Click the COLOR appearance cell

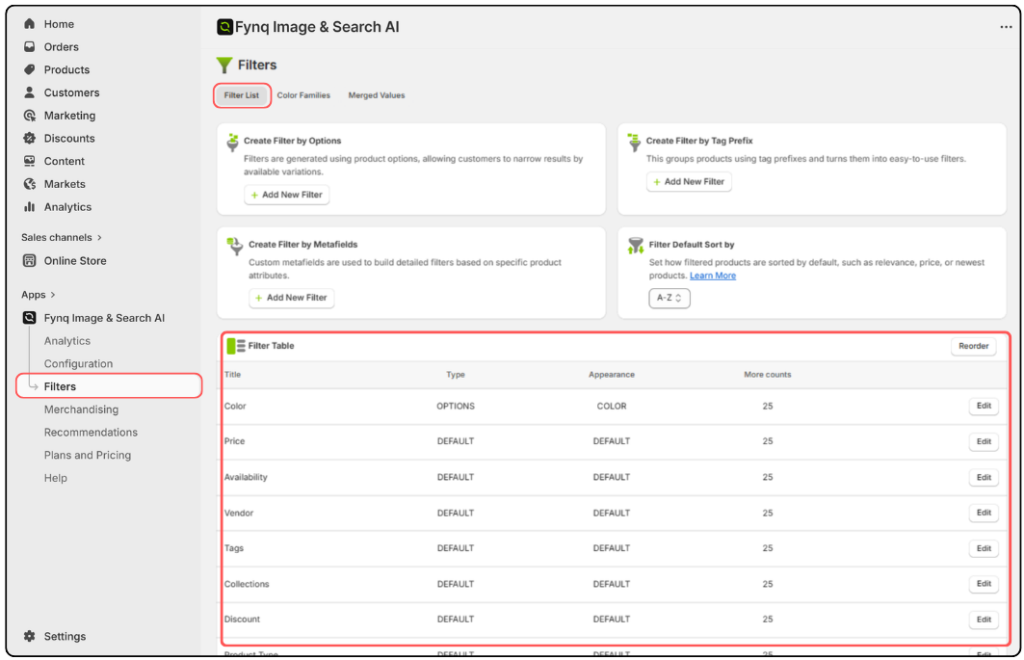tap(611, 406)
